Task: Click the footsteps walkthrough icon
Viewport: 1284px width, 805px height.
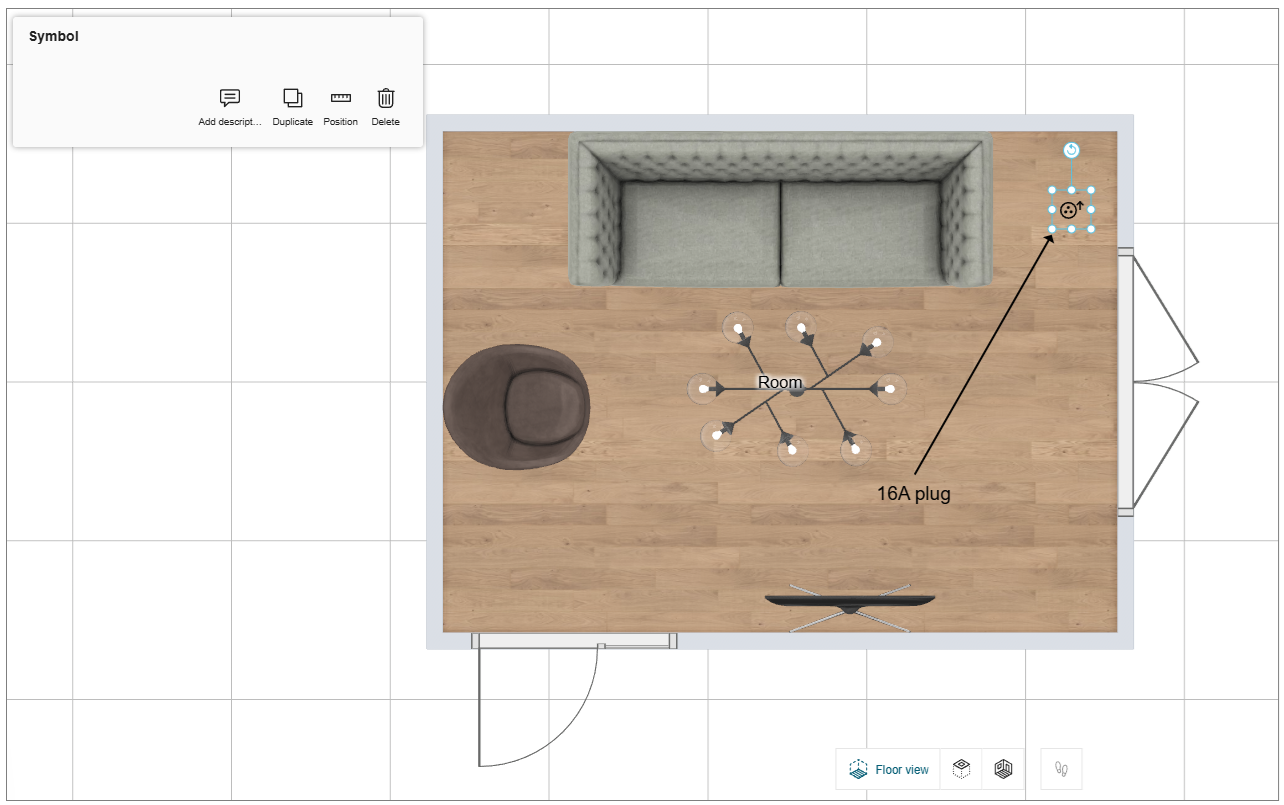Action: [x=1061, y=769]
